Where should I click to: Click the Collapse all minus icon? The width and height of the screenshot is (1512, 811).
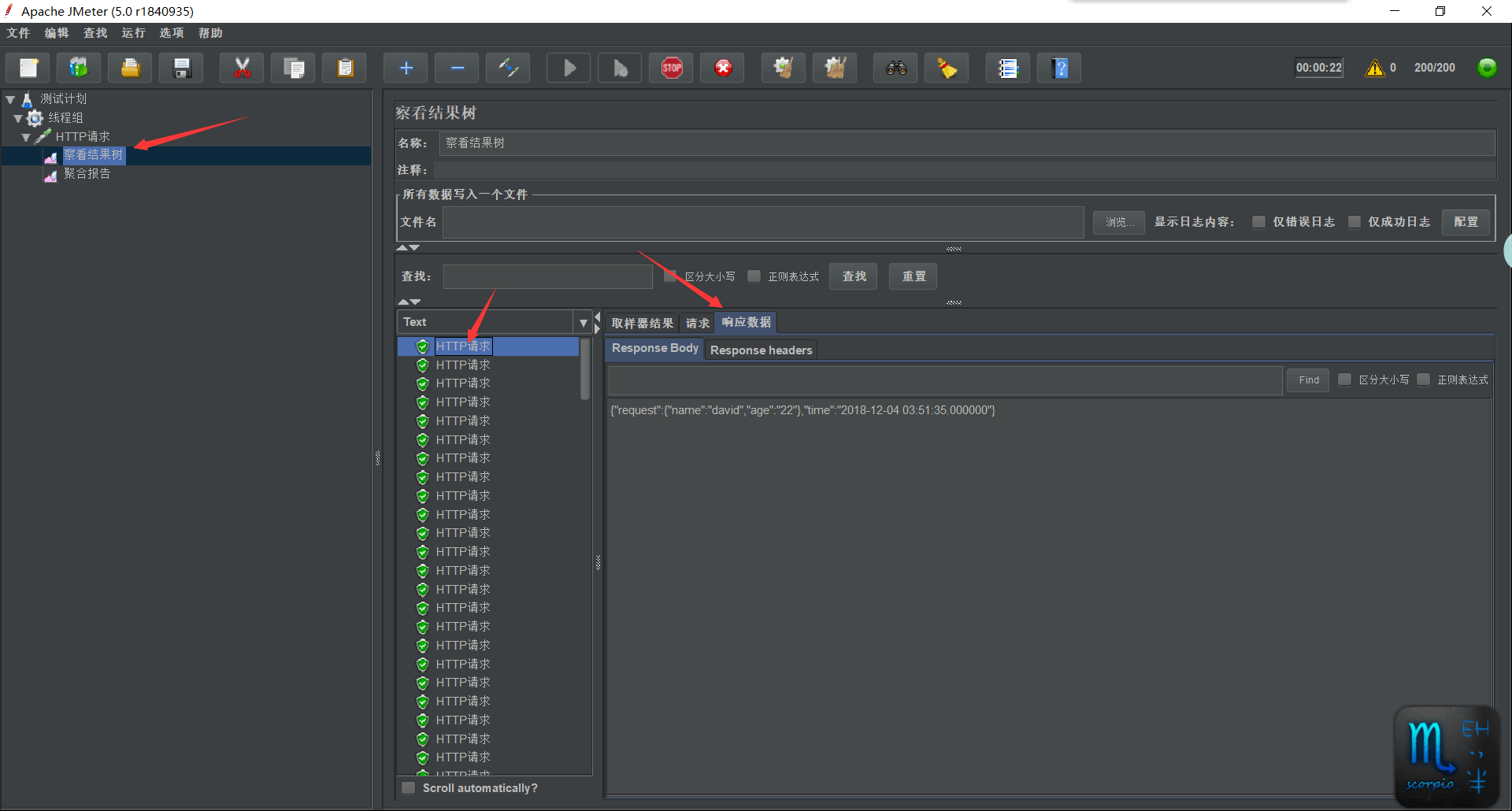(458, 68)
